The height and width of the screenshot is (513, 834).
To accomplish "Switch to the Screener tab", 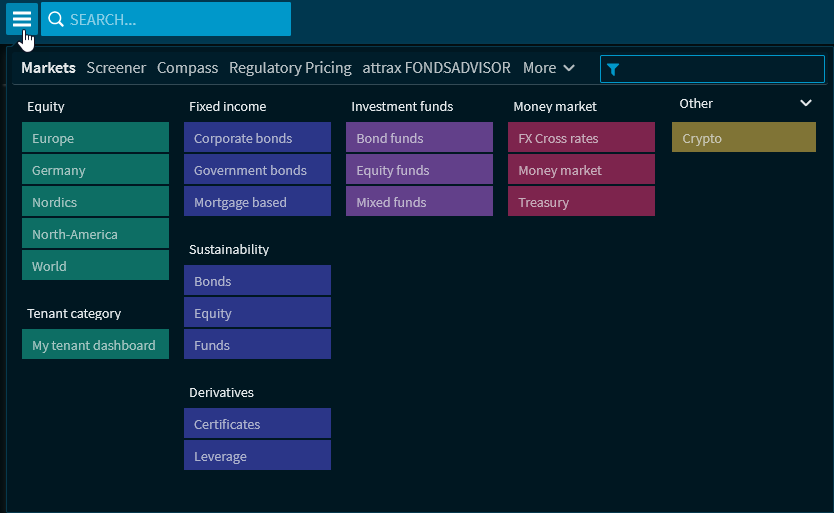I will coord(116,68).
